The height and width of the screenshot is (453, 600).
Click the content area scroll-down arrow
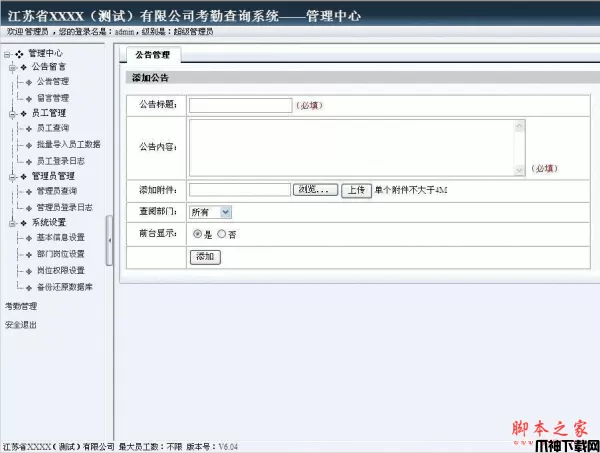tap(519, 170)
